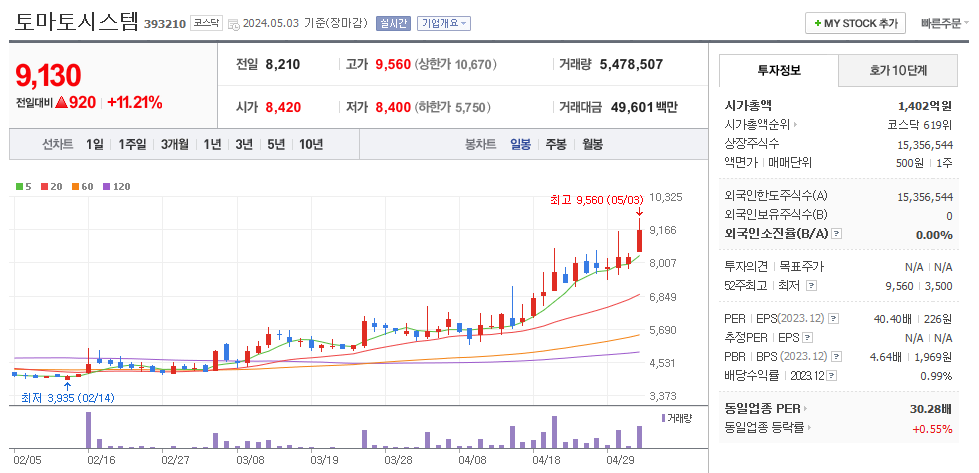Open the help icon beside PBR BPS

pyautogui.click(x=837, y=357)
